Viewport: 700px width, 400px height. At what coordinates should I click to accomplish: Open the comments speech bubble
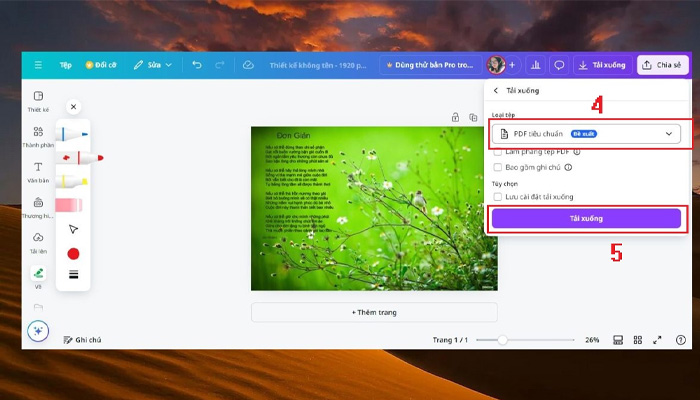pos(559,65)
